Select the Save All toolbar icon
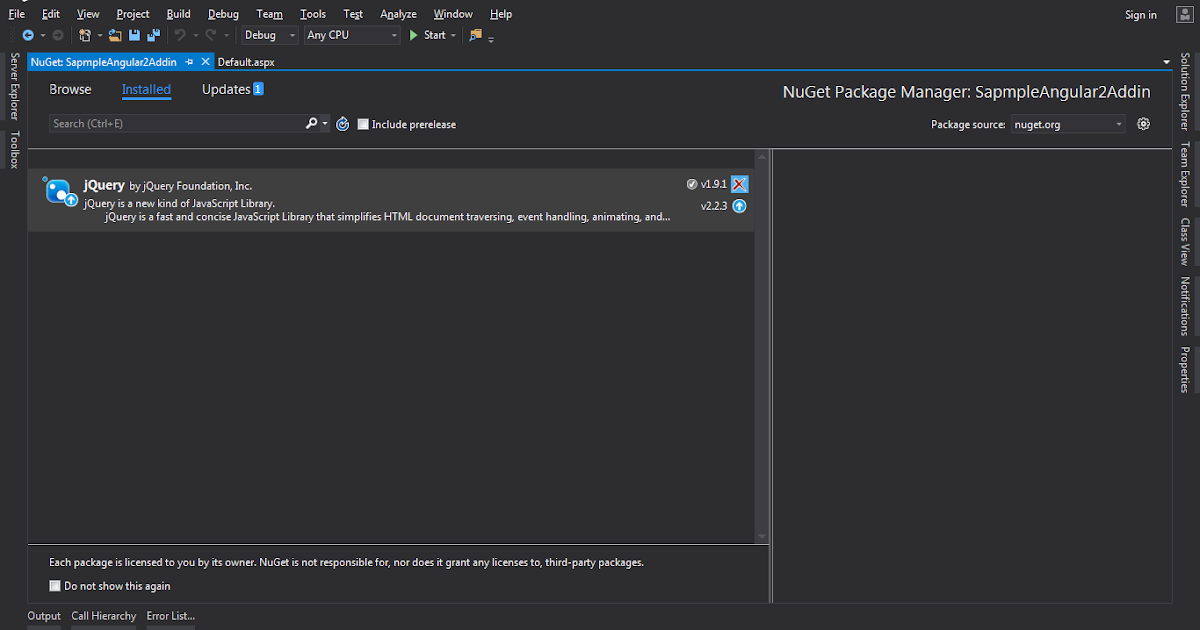The image size is (1200, 630). [x=153, y=35]
